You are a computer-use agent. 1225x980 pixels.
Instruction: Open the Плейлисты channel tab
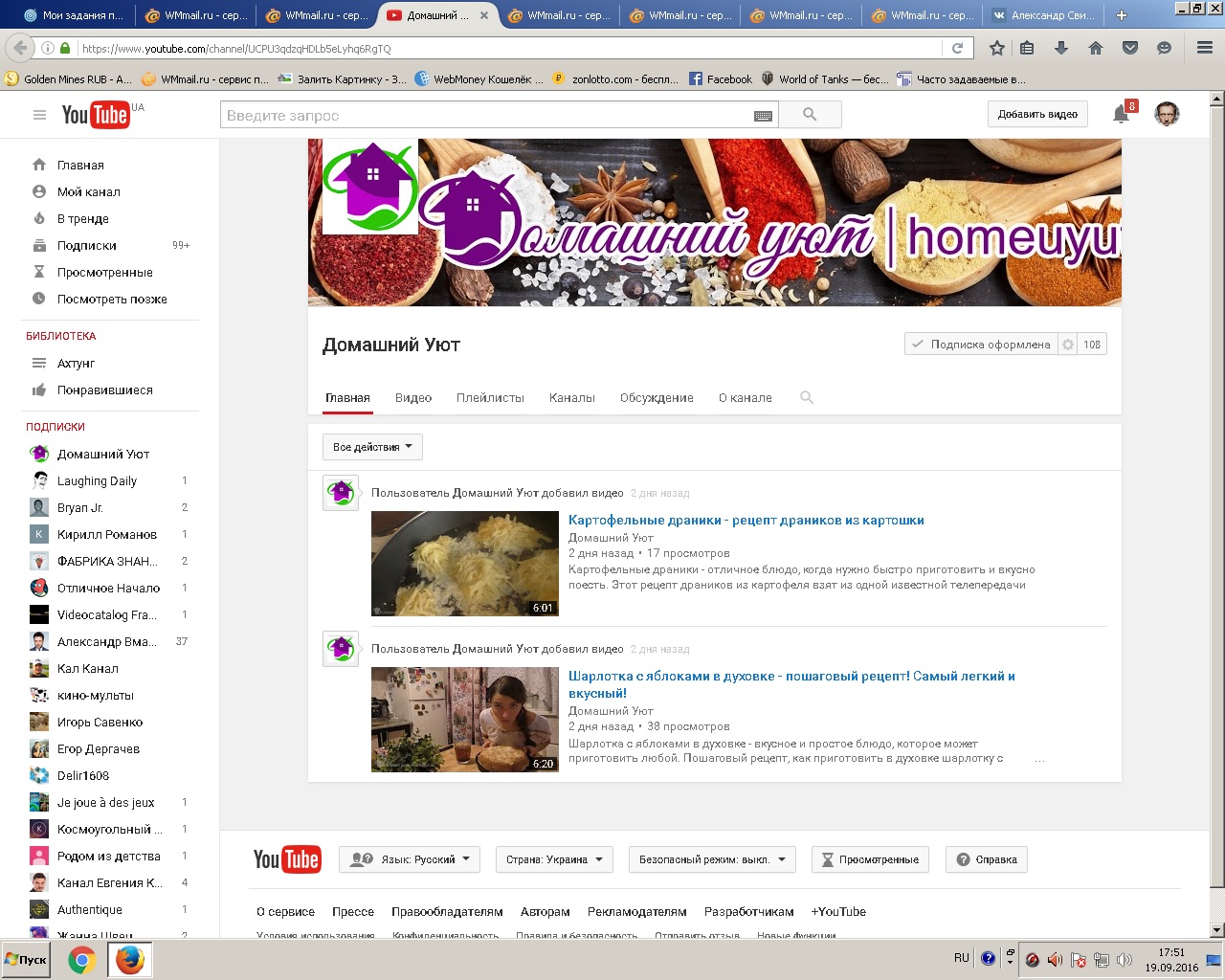490,398
